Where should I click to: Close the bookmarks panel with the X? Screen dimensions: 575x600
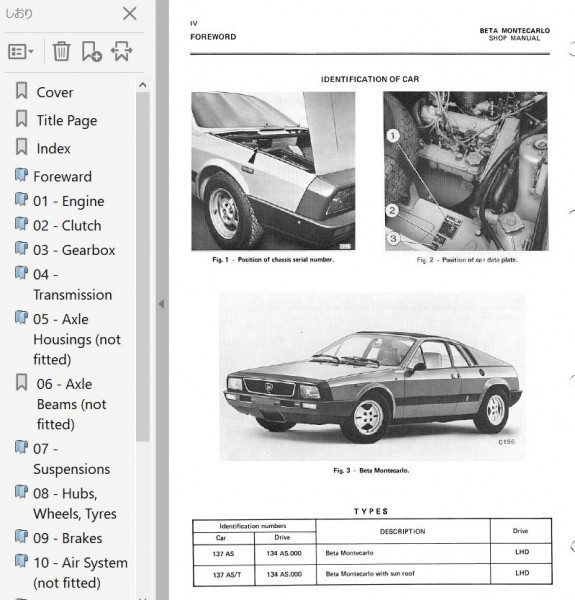[x=130, y=14]
